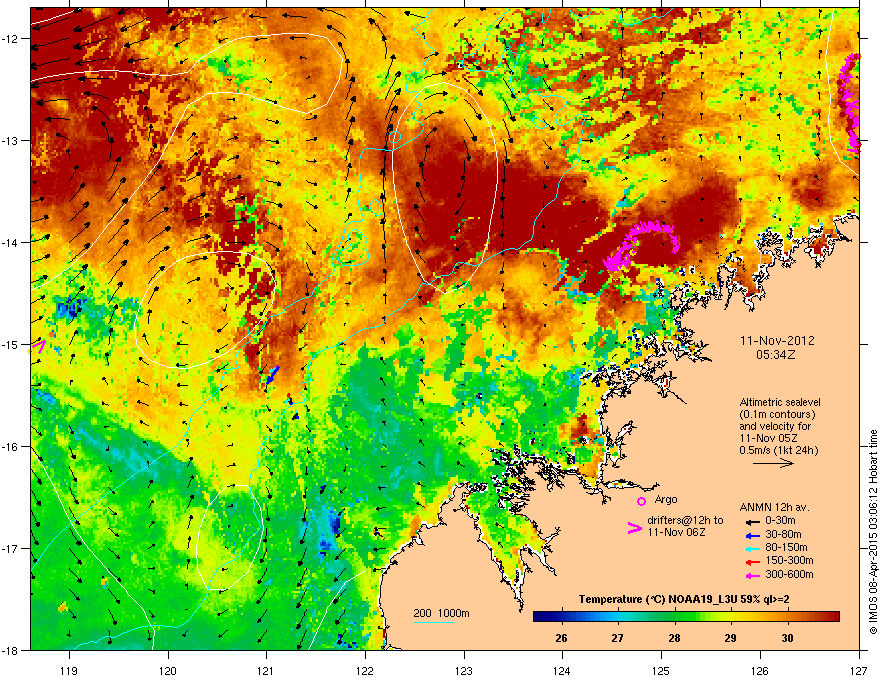Click the 'drifters@12h to' legend label

tap(685, 520)
